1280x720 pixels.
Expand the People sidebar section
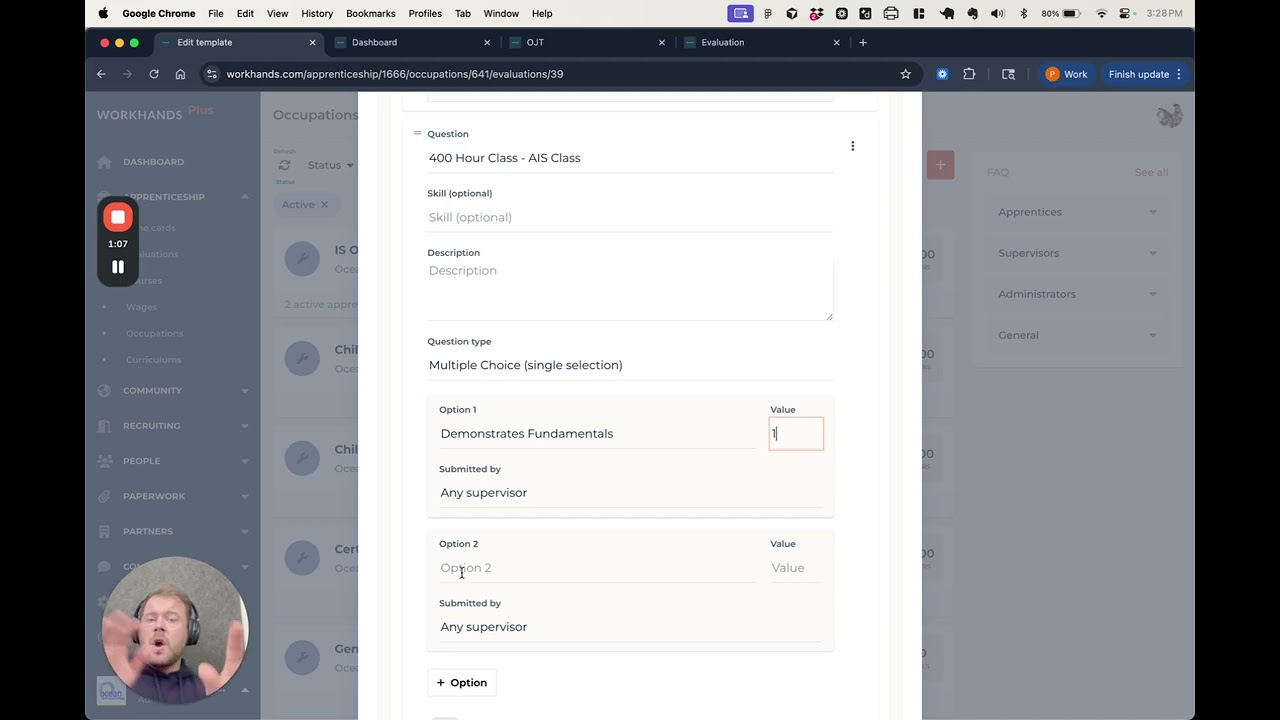point(173,461)
